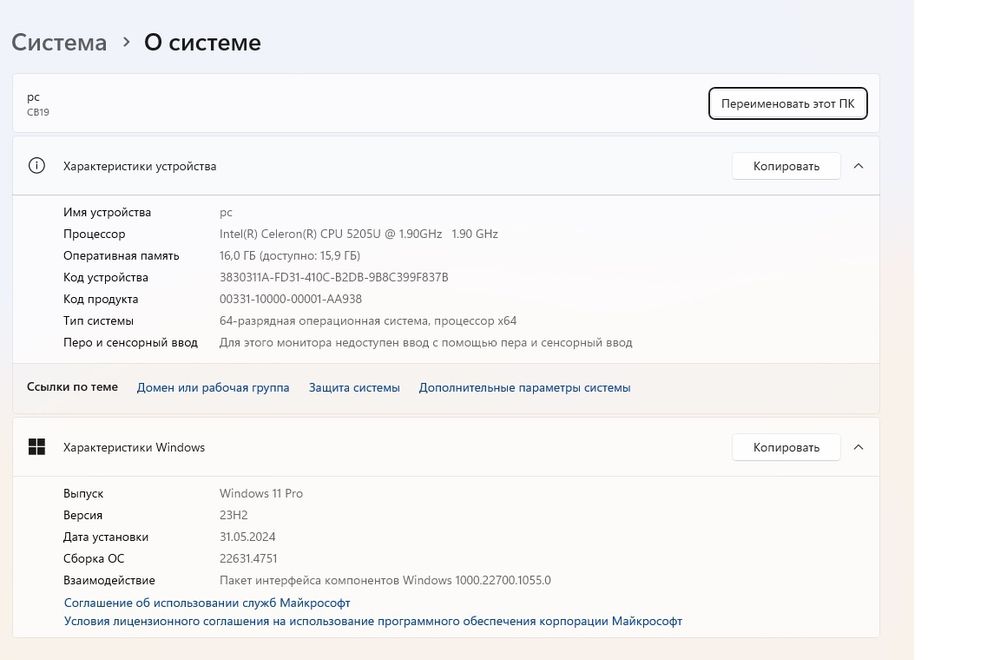Open Условия лицензионного соглашения Майкрософт link

[373, 621]
